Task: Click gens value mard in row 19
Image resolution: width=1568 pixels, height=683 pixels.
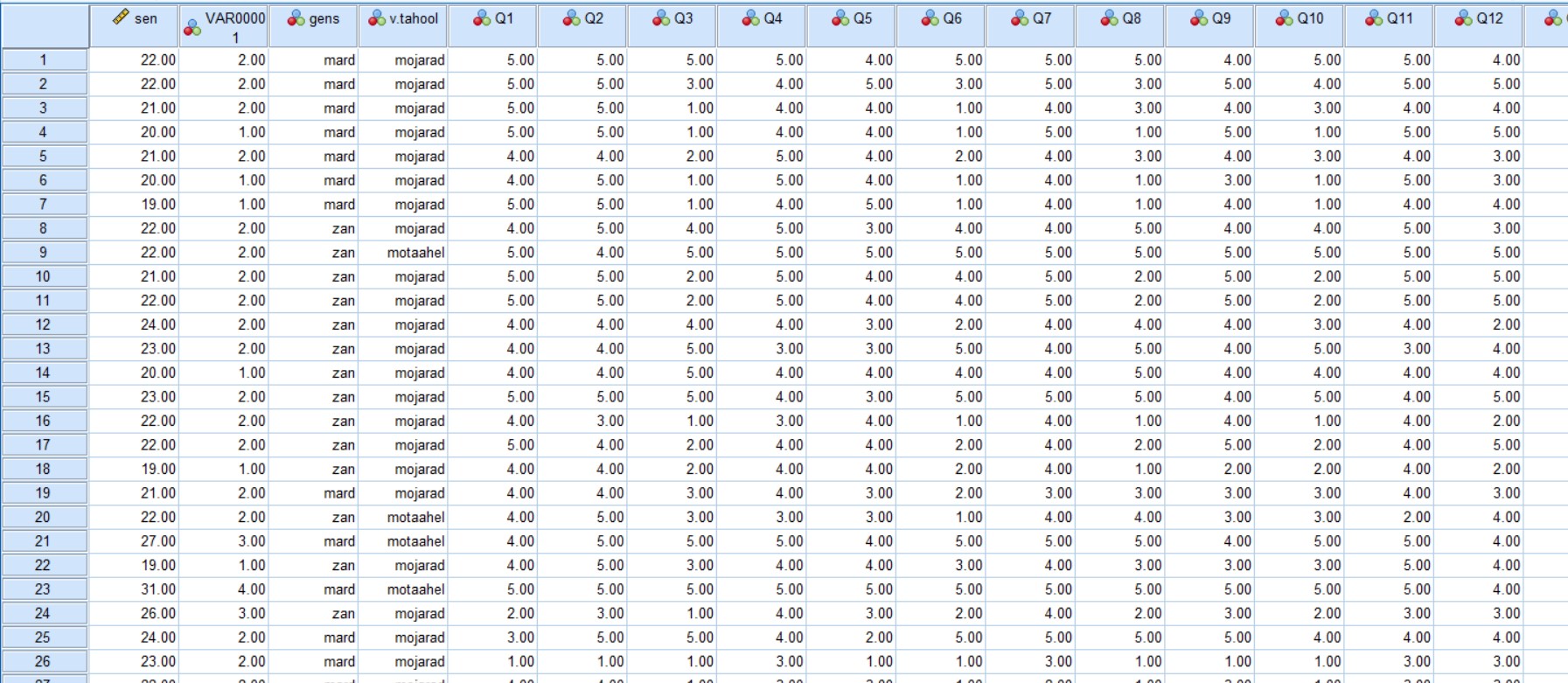Action: pyautogui.click(x=339, y=493)
